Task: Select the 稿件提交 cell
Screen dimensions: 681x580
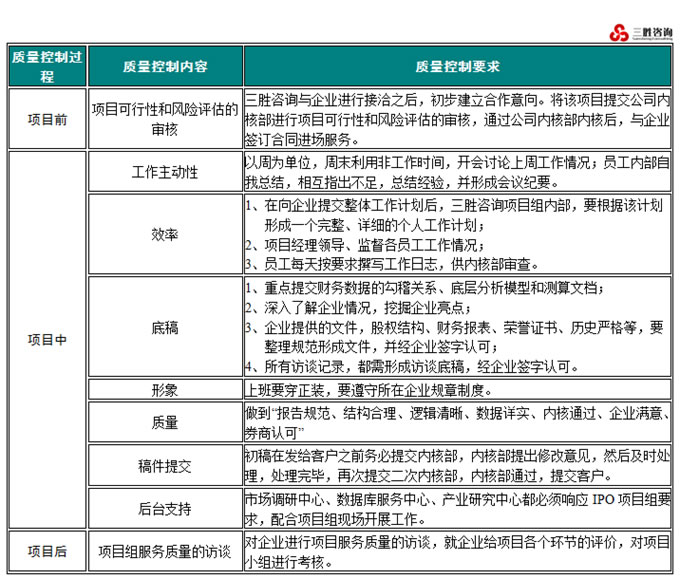Action: pos(165,466)
